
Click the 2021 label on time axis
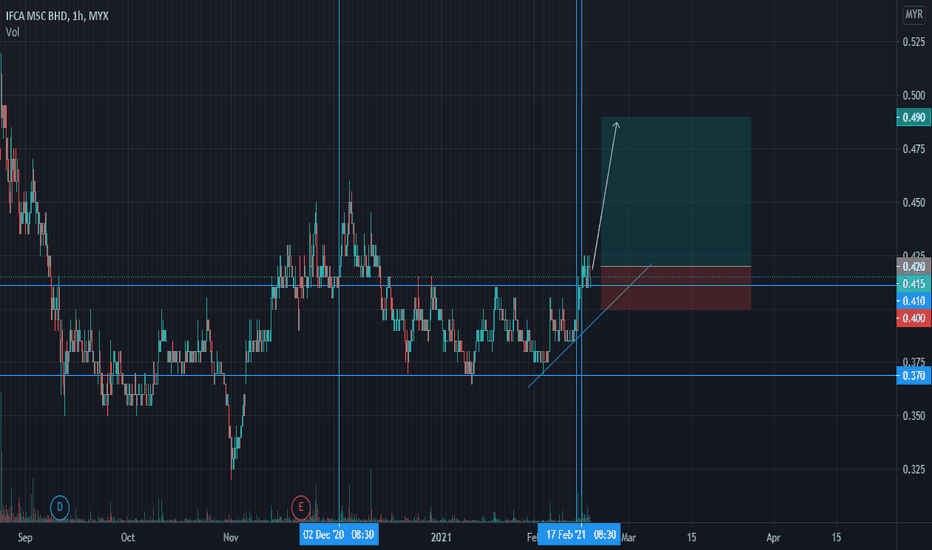(x=441, y=538)
